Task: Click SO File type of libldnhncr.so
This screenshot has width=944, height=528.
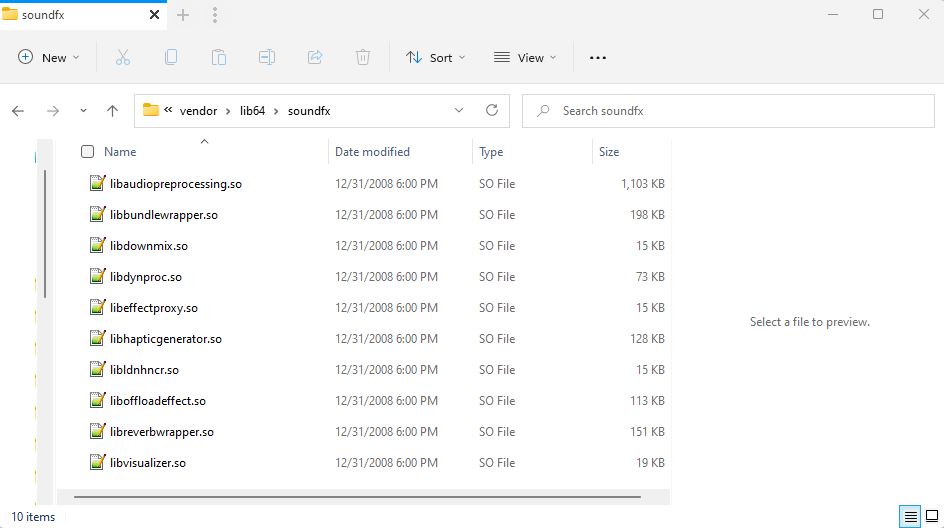Action: click(497, 370)
